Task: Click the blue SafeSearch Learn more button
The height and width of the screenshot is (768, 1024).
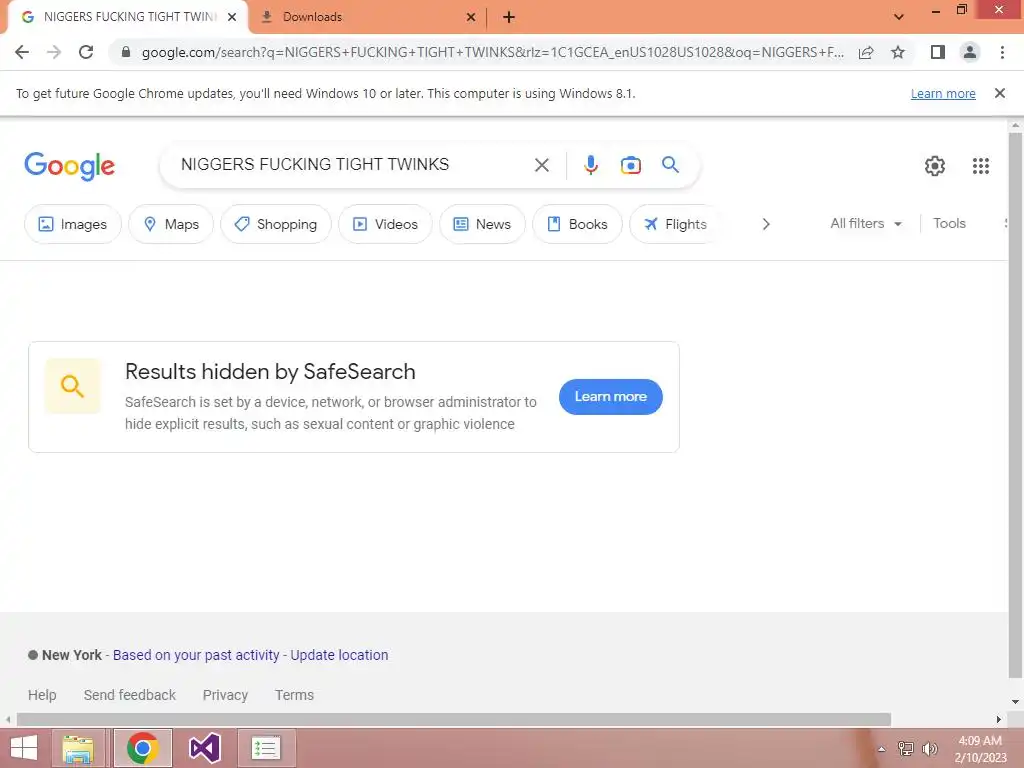Action: (611, 396)
